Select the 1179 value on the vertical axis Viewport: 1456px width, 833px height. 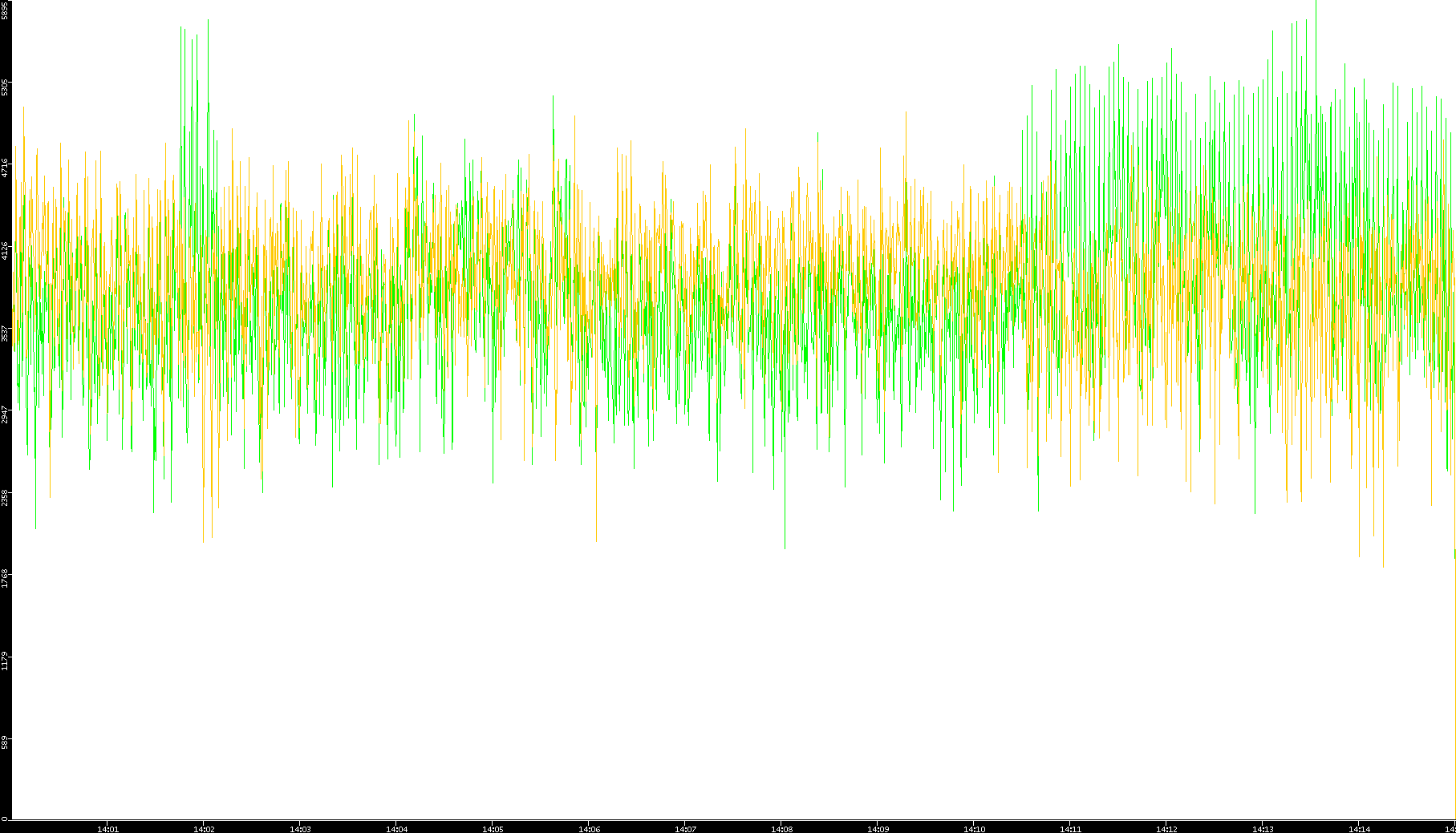pyautogui.click(x=5, y=661)
